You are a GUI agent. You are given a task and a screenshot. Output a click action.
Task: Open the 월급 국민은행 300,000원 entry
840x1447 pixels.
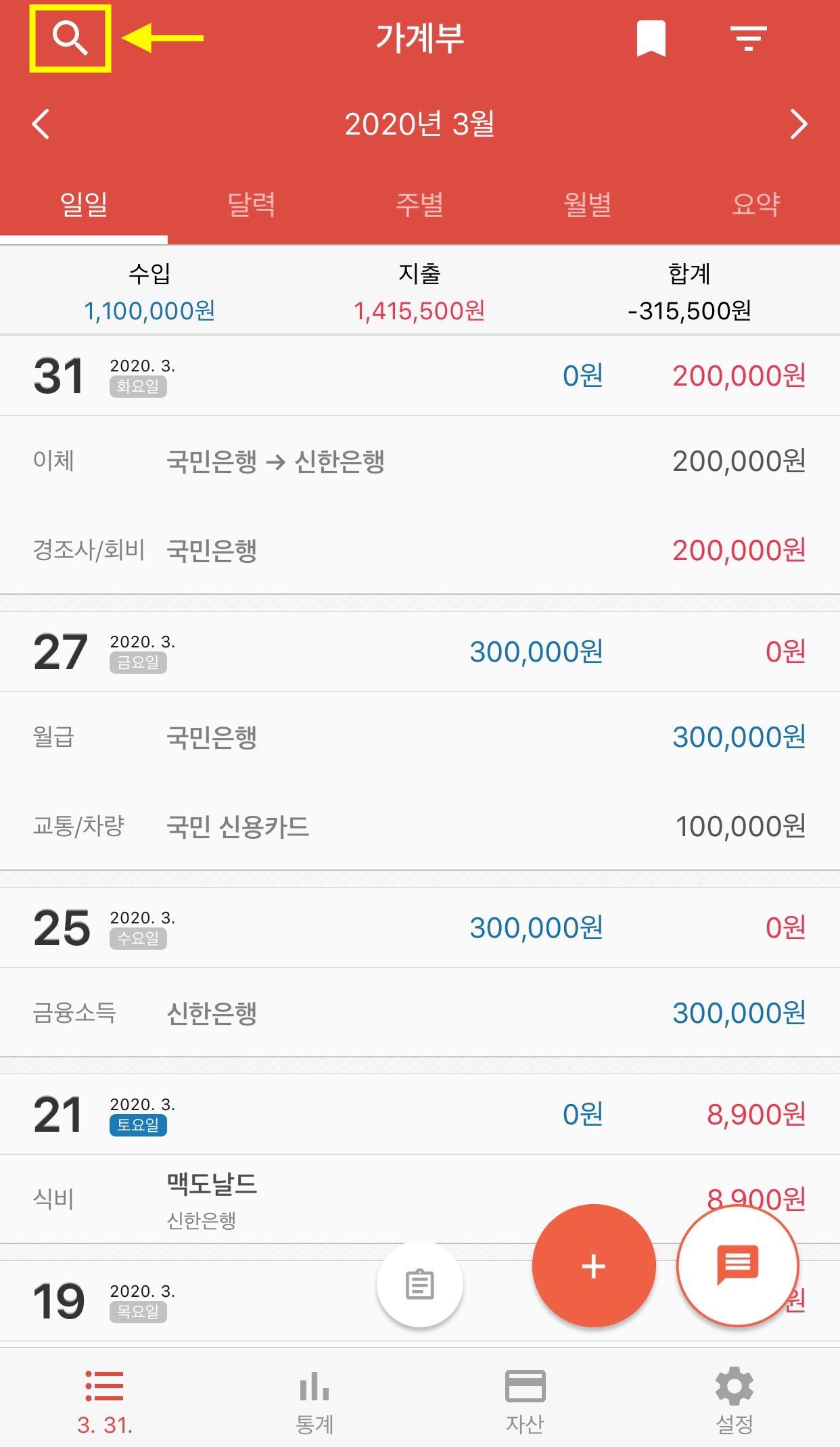click(420, 737)
